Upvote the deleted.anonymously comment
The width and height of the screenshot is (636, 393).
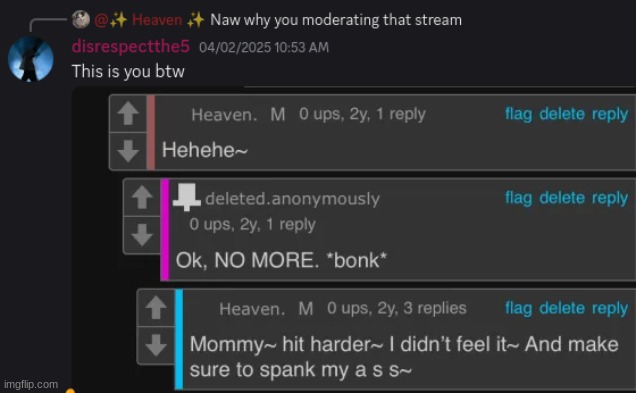tap(142, 197)
